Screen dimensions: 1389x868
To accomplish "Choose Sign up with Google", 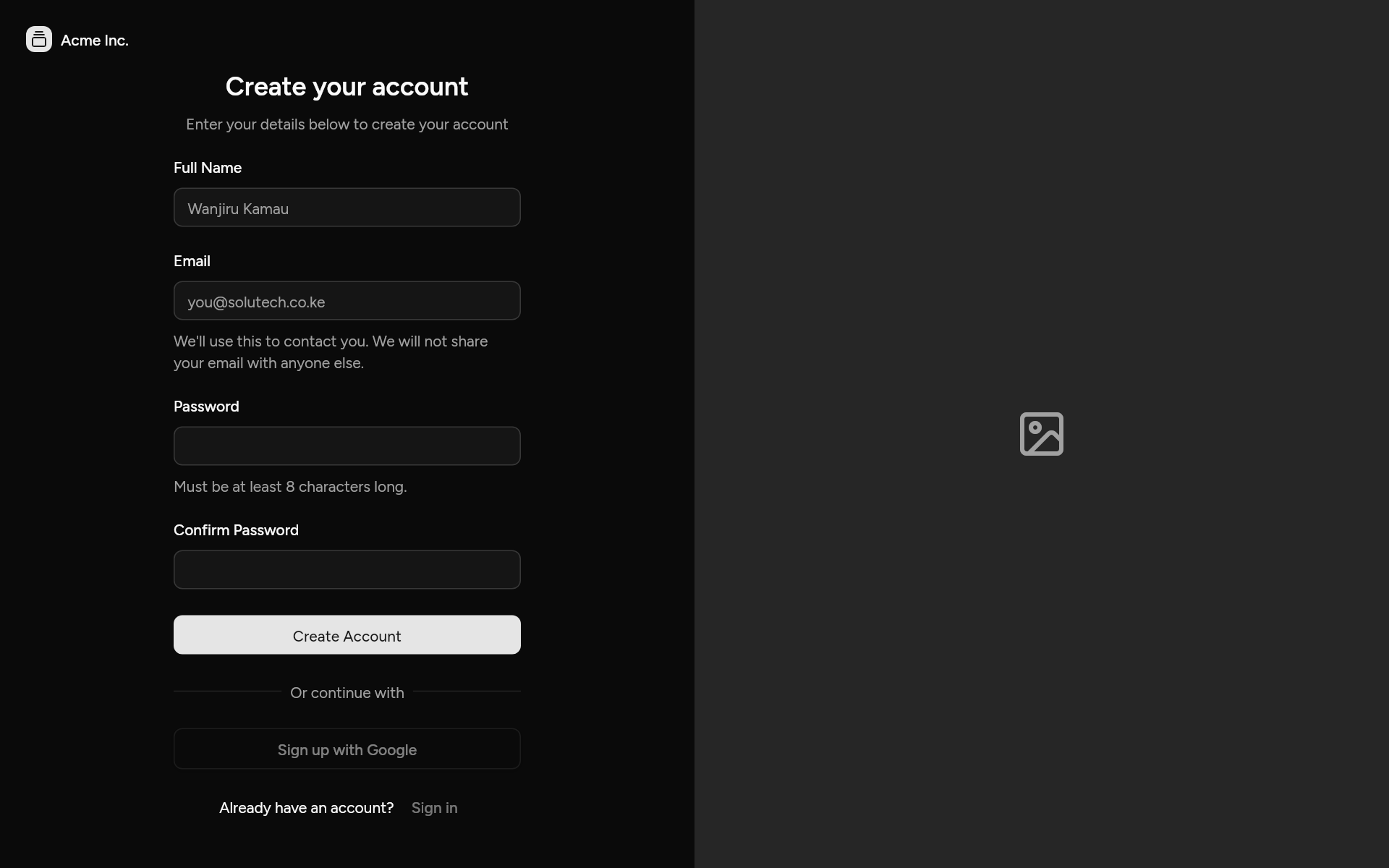I will pyautogui.click(x=347, y=749).
